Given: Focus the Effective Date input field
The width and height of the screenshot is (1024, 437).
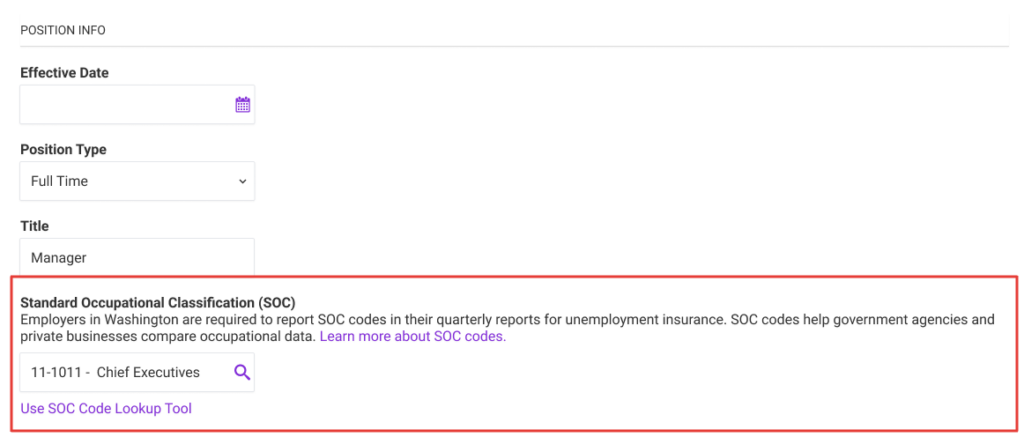Looking at the screenshot, I should pyautogui.click(x=137, y=105).
